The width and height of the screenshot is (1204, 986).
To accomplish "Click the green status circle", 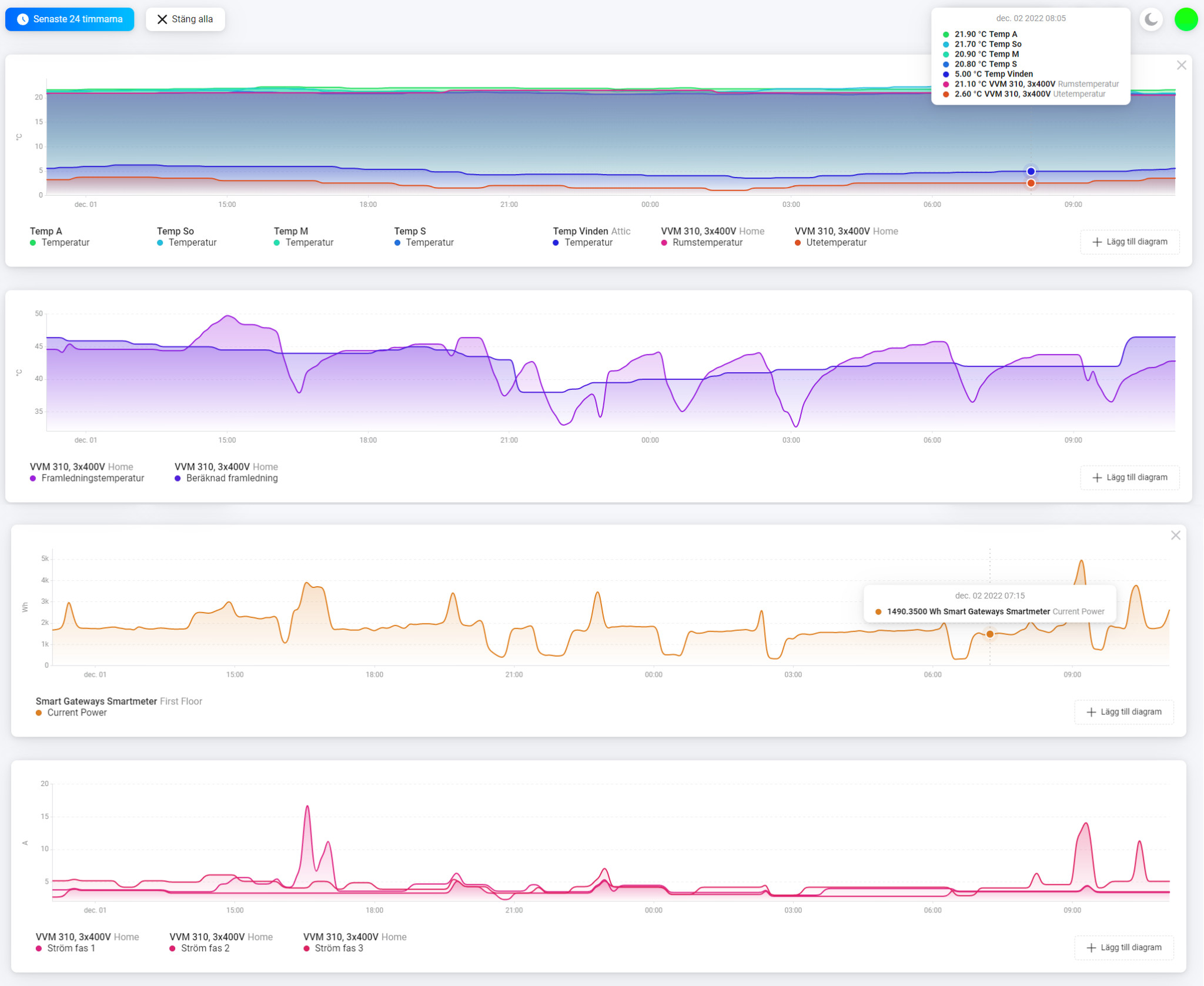I will coord(1186,19).
